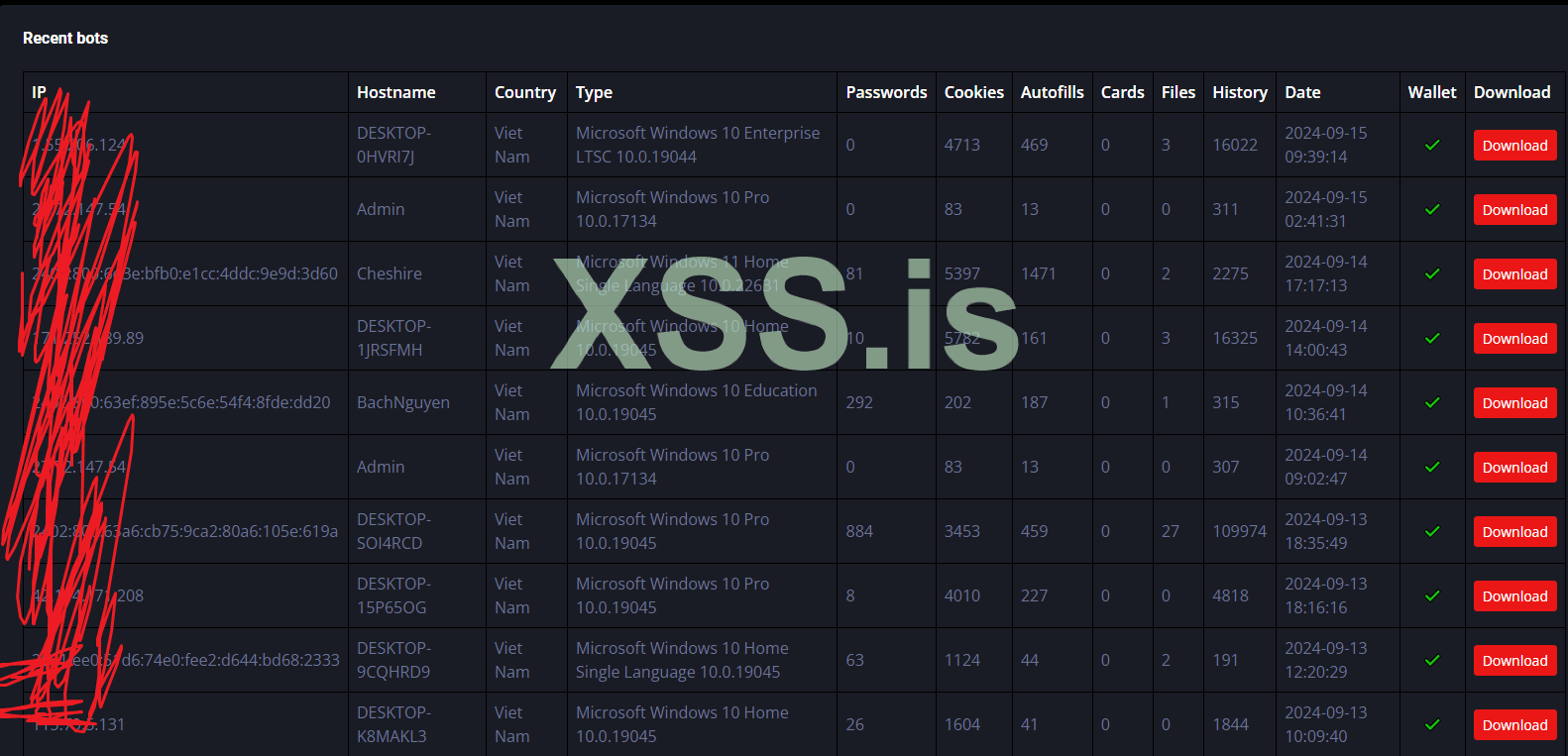Click Download for the DESKTOP-SOI4RCD row
The width and height of the screenshot is (1568, 756).
[x=1514, y=531]
